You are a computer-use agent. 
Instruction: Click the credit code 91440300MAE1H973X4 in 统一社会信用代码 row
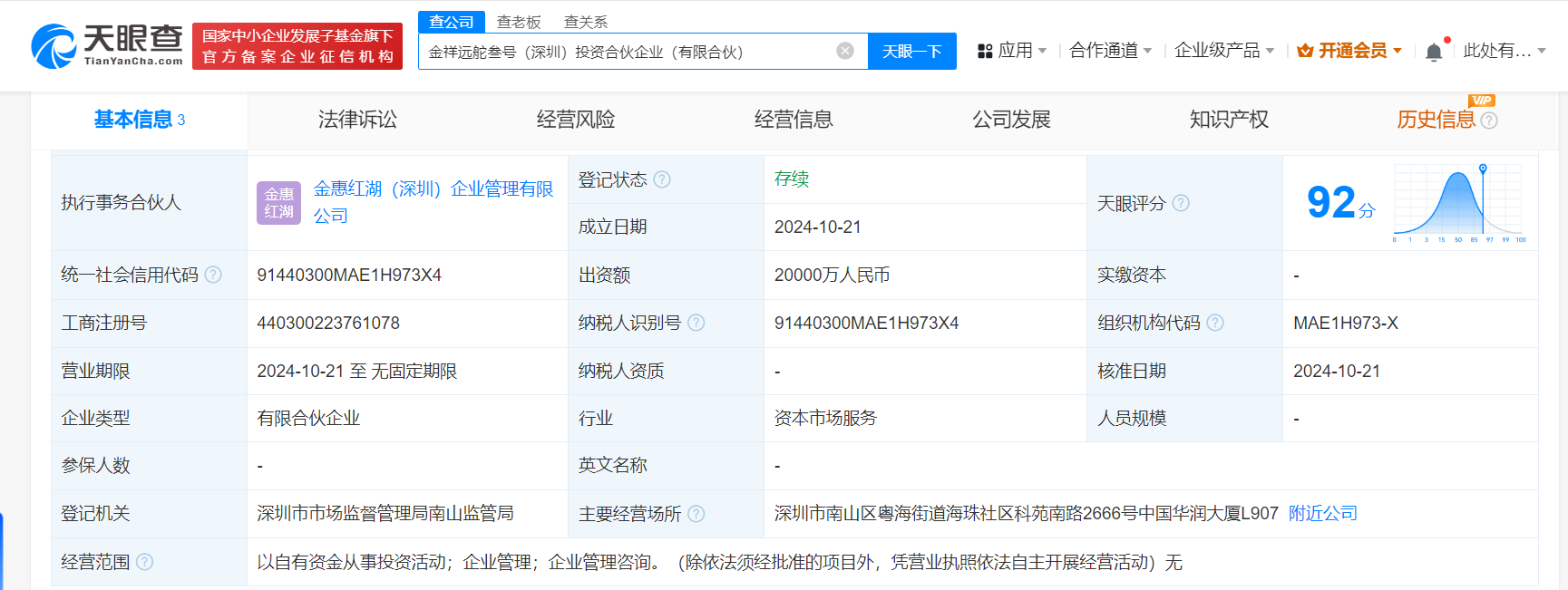click(x=349, y=275)
